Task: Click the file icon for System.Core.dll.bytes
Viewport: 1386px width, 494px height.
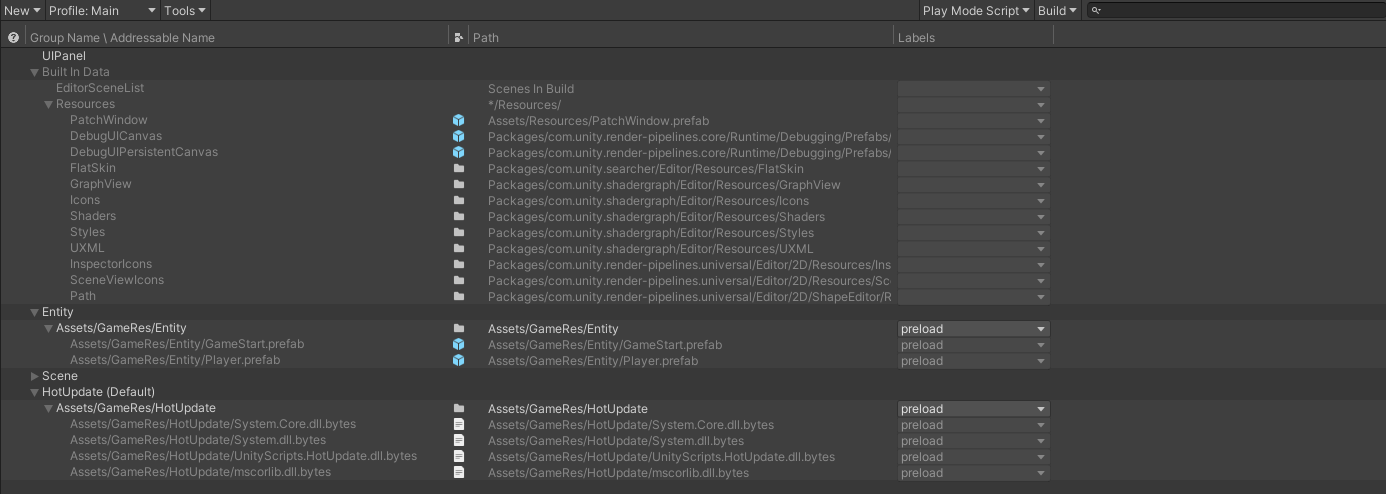Action: (459, 424)
